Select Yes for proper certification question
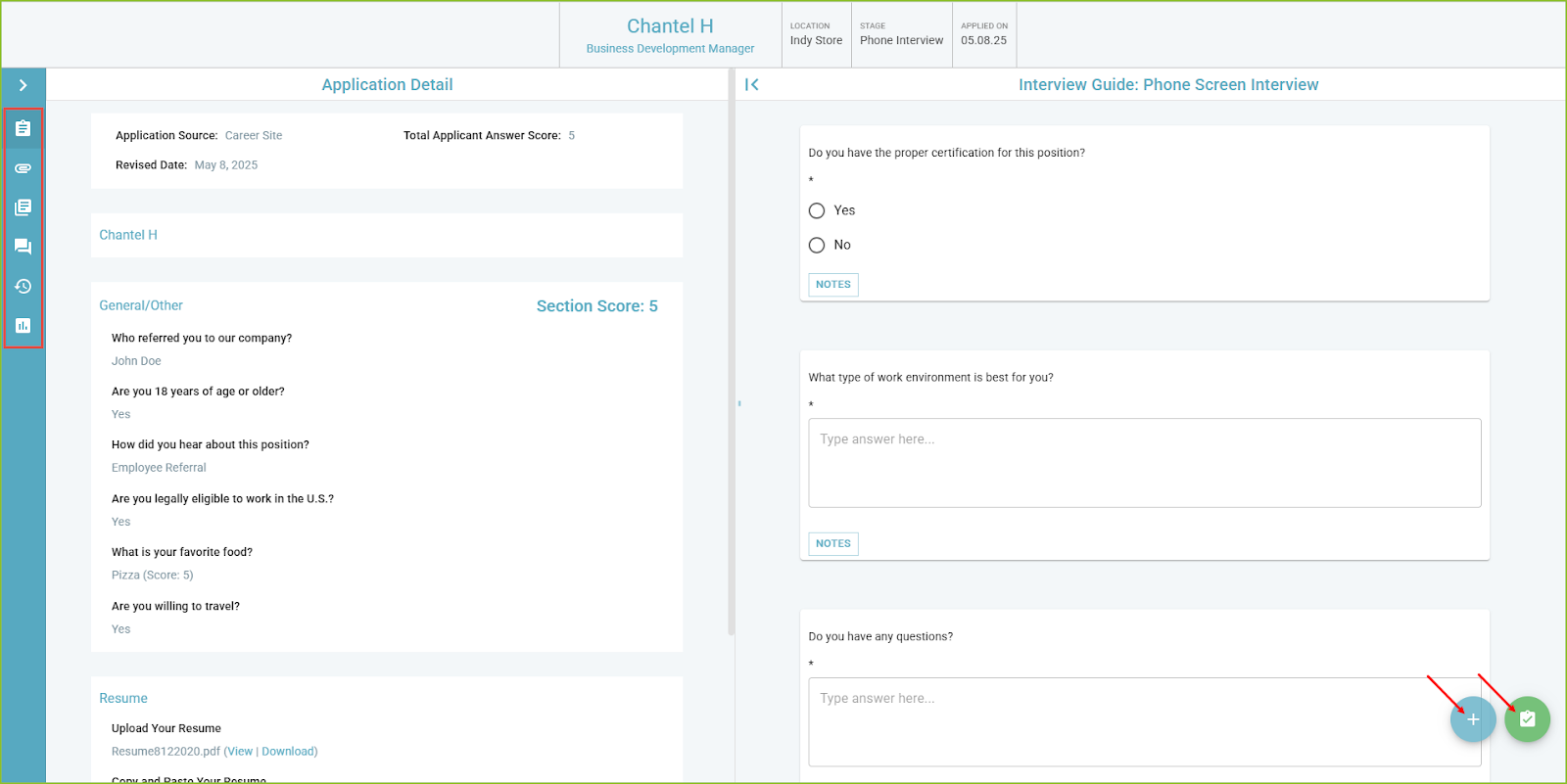 click(x=817, y=210)
